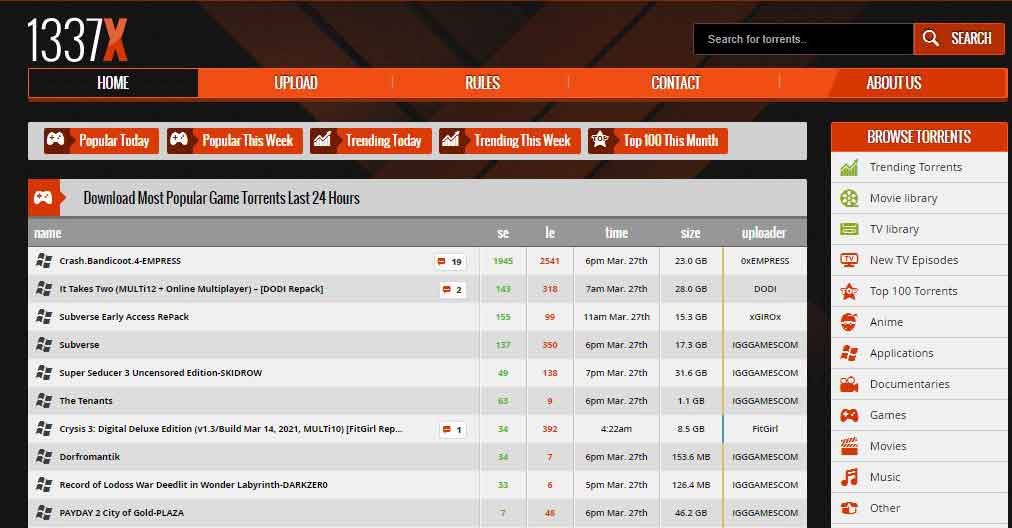1012x528 pixels.
Task: Click Other icon in sidebar
Action: [849, 508]
